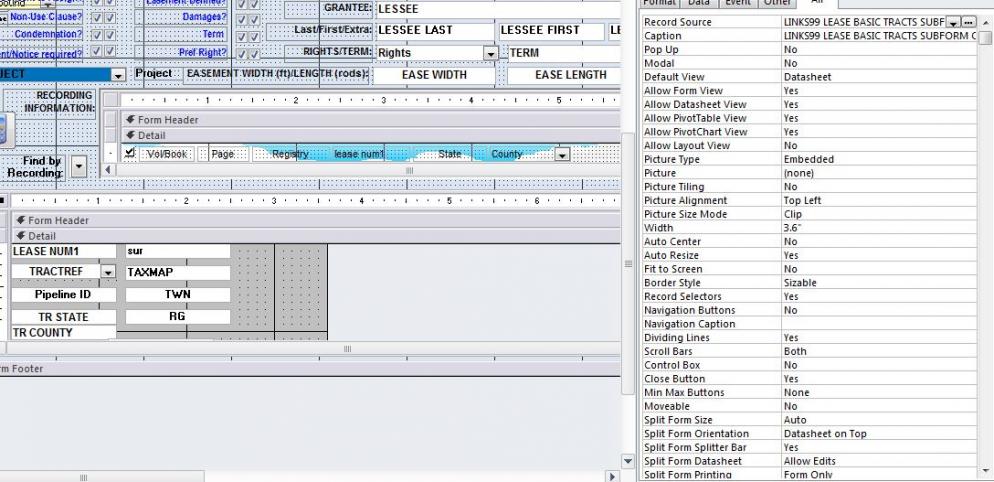Screen dimensions: 994x482
Task: Select the Detail bar of the tracts subform
Action: point(315,236)
